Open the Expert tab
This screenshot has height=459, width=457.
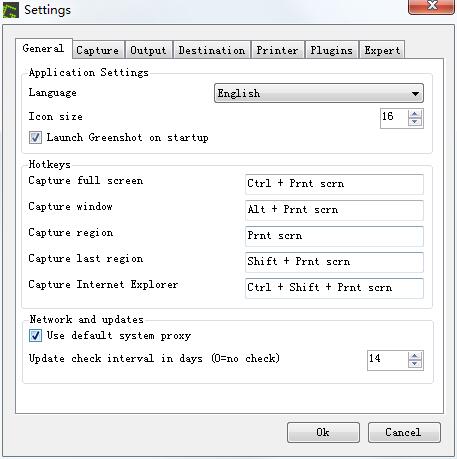(x=382, y=50)
